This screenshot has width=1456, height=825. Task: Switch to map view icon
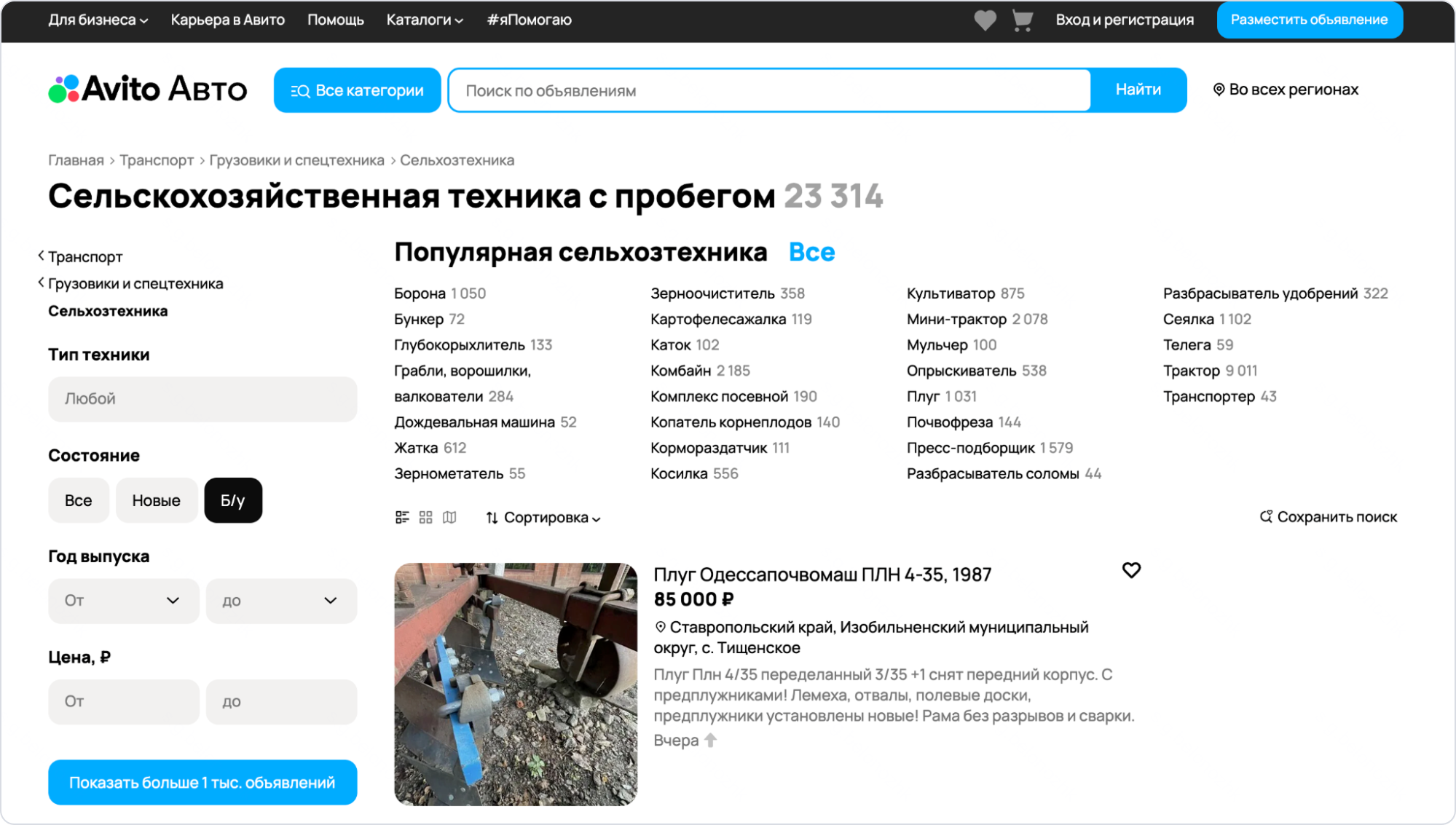click(449, 517)
